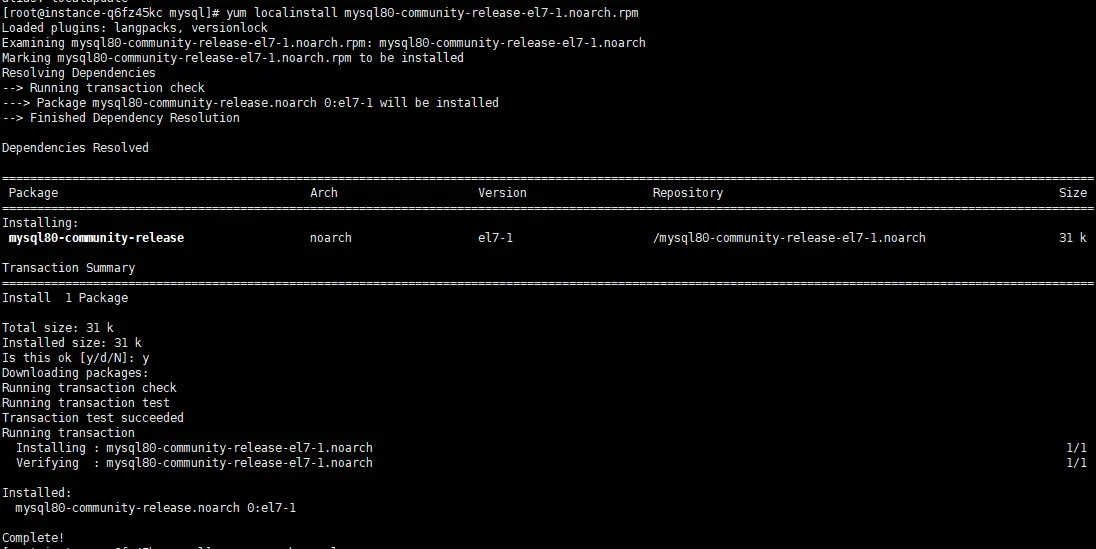Click the 'noarch' arch value in table

point(331,238)
